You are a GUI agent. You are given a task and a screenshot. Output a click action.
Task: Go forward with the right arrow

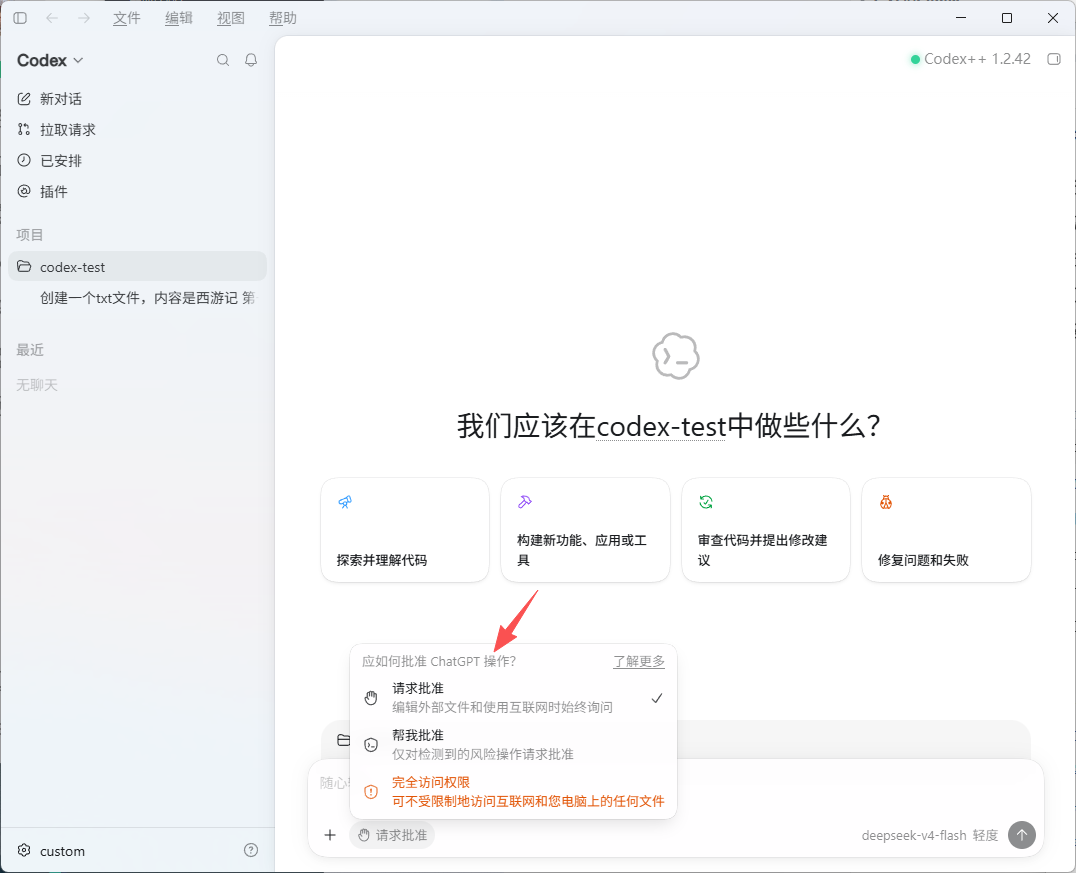point(84,18)
